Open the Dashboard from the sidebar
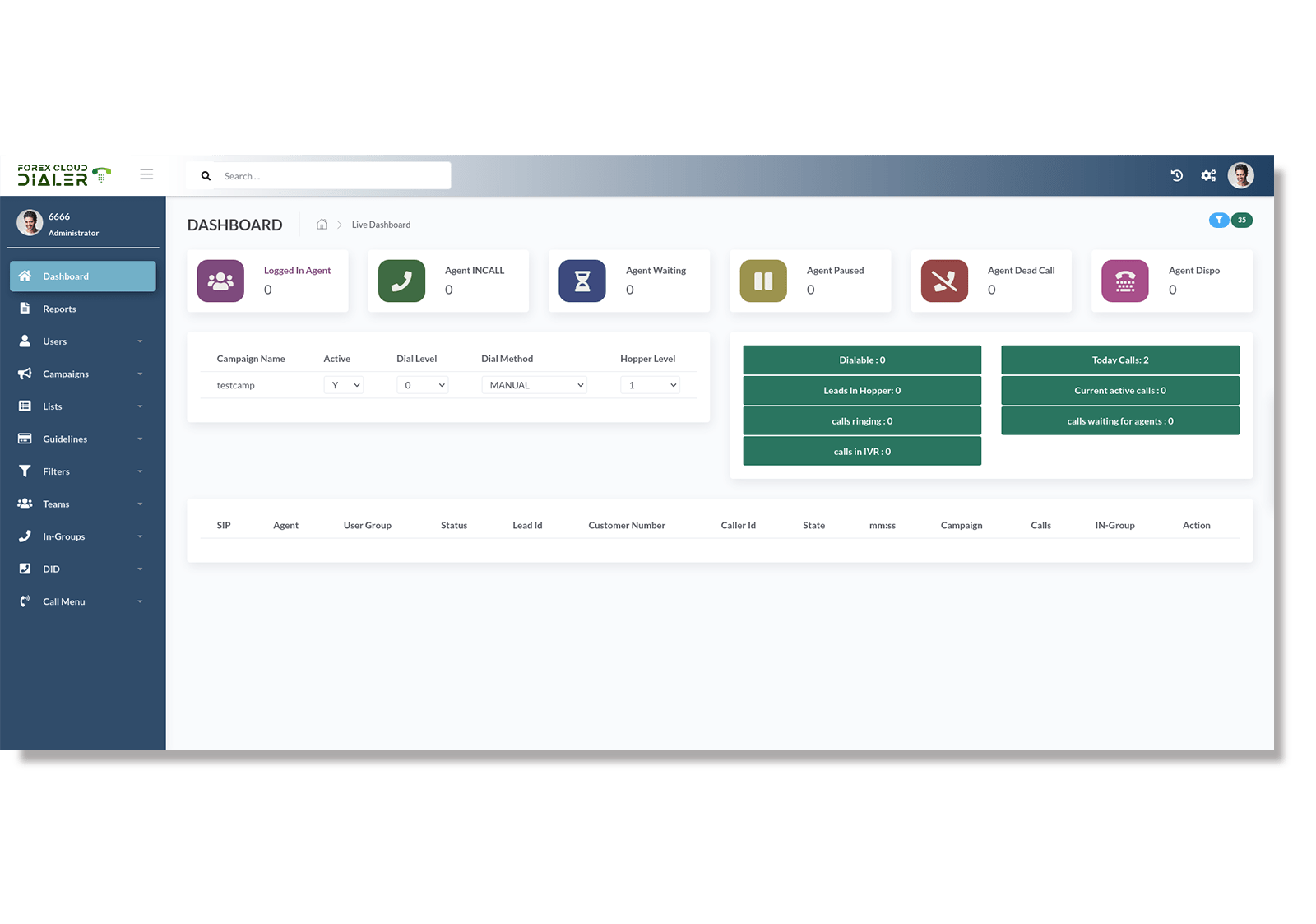 point(65,276)
